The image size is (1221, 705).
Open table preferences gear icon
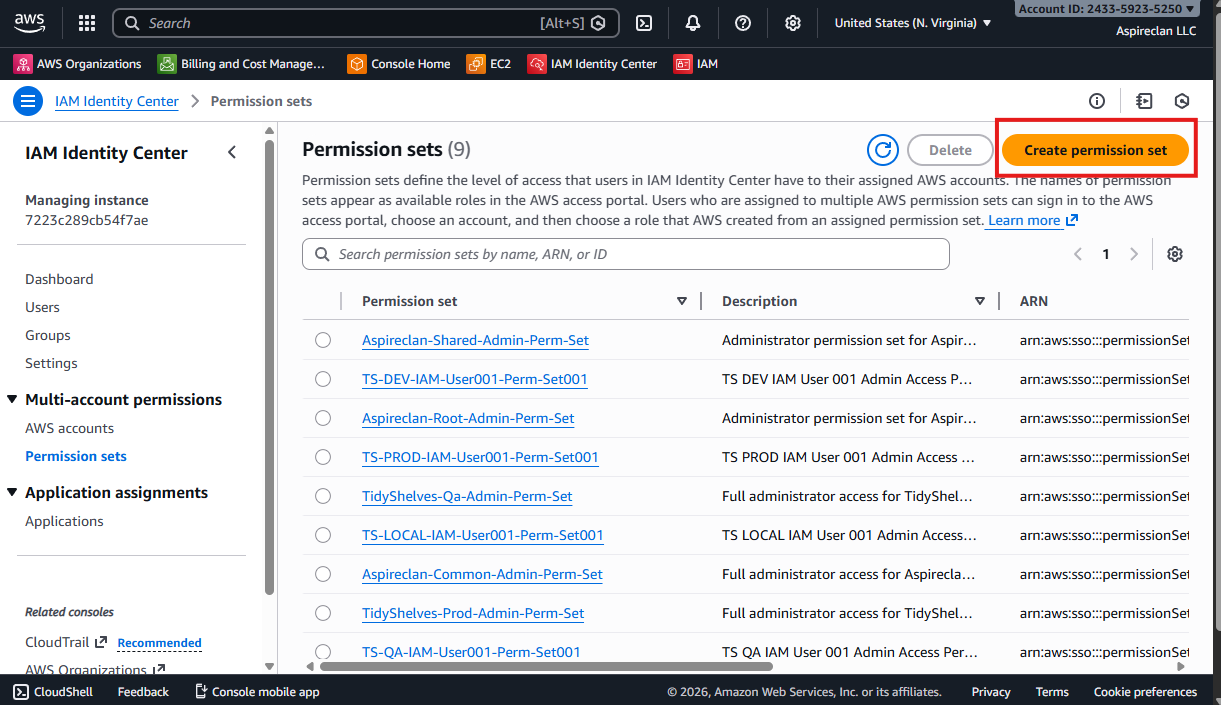[1175, 254]
